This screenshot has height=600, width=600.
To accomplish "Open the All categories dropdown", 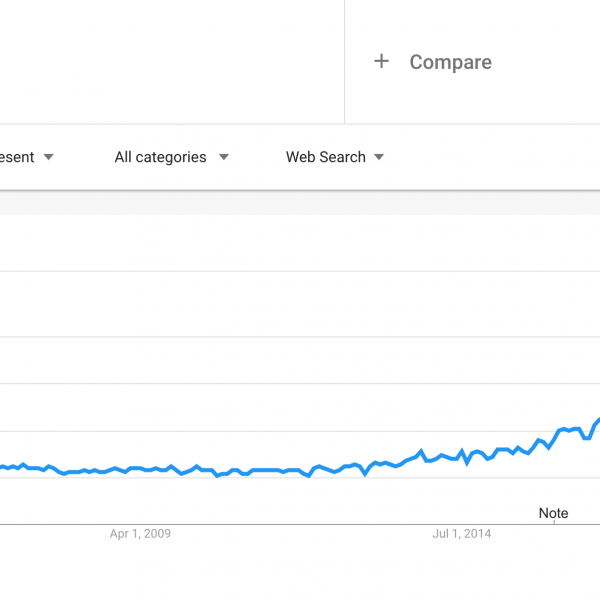I will [x=172, y=157].
